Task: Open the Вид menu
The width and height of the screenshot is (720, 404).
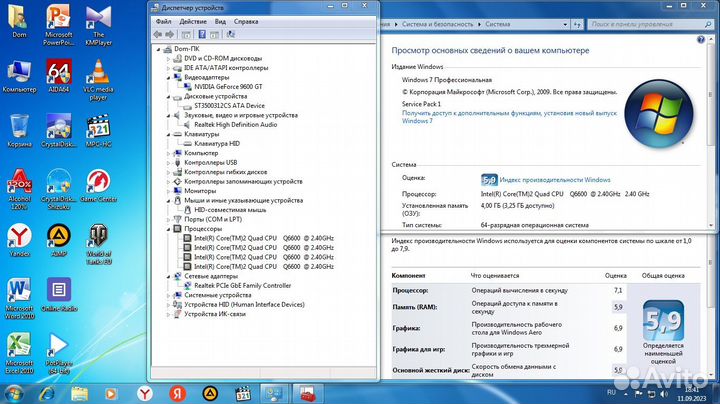Action: pos(220,22)
